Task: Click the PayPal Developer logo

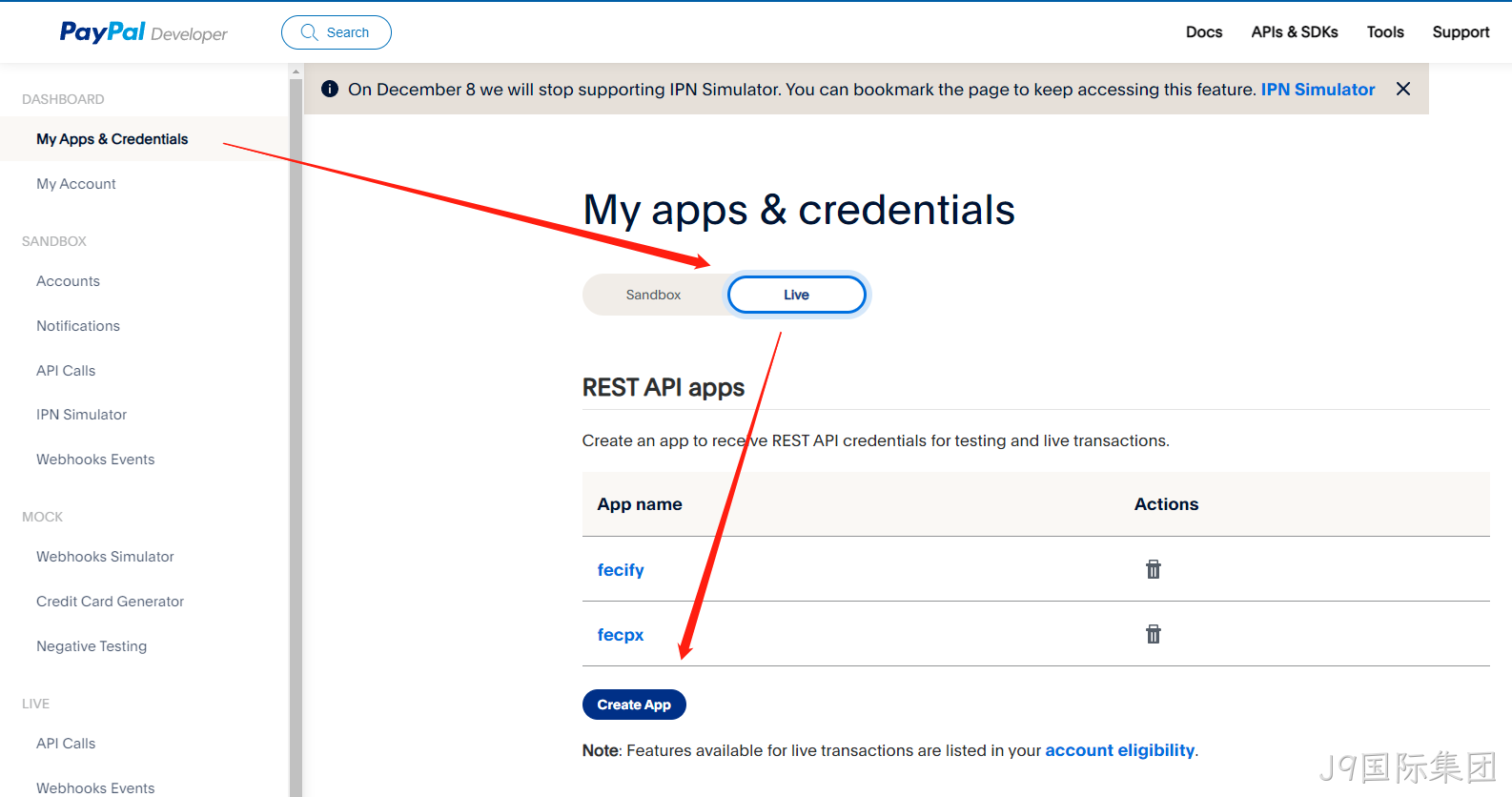Action: click(x=144, y=32)
